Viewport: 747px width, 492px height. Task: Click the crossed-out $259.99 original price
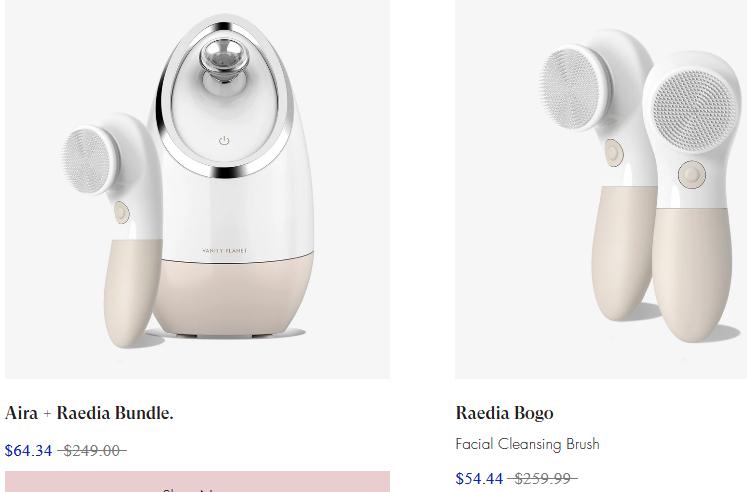543,478
